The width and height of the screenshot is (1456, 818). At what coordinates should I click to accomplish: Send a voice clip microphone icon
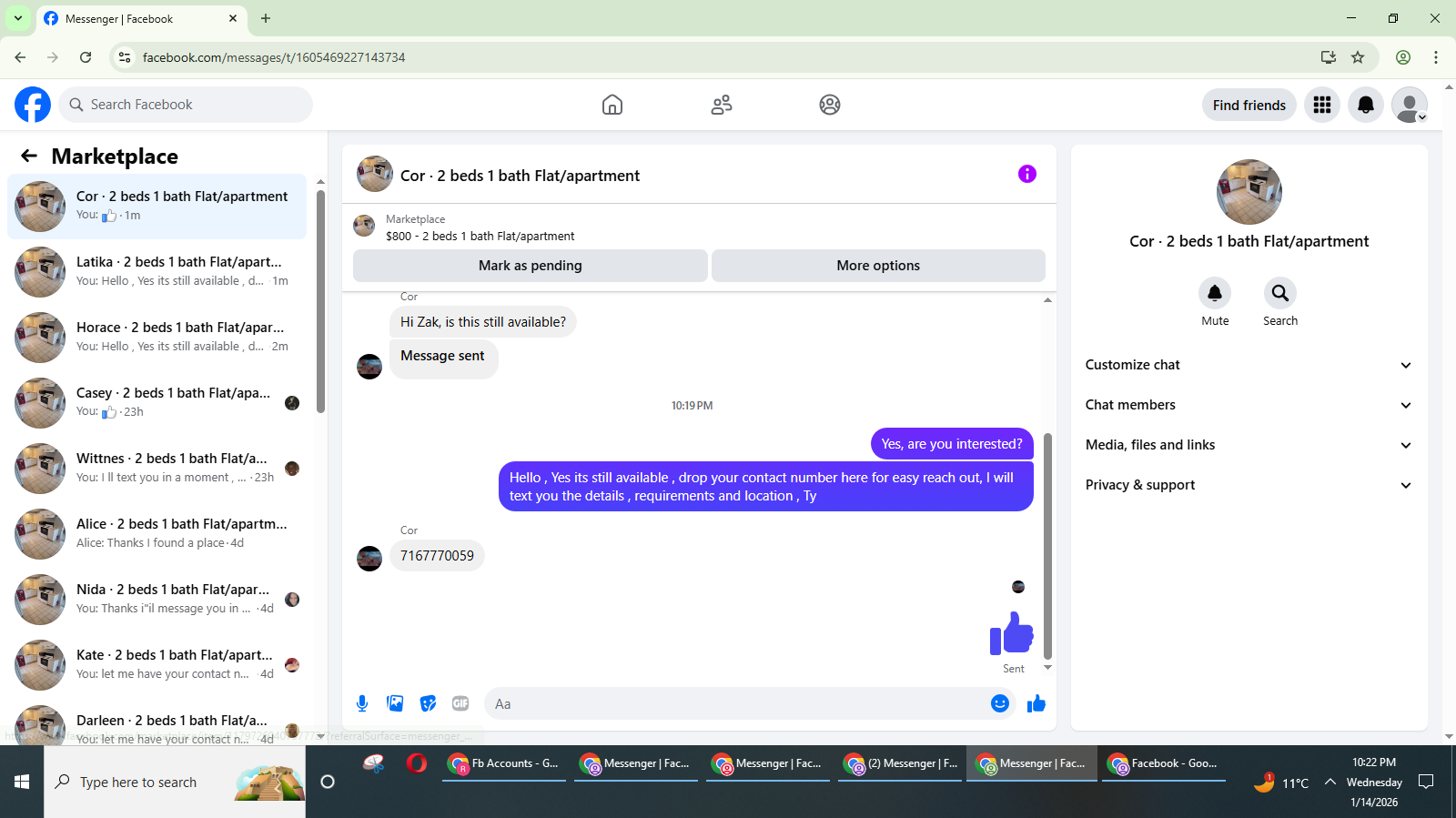coord(362,703)
